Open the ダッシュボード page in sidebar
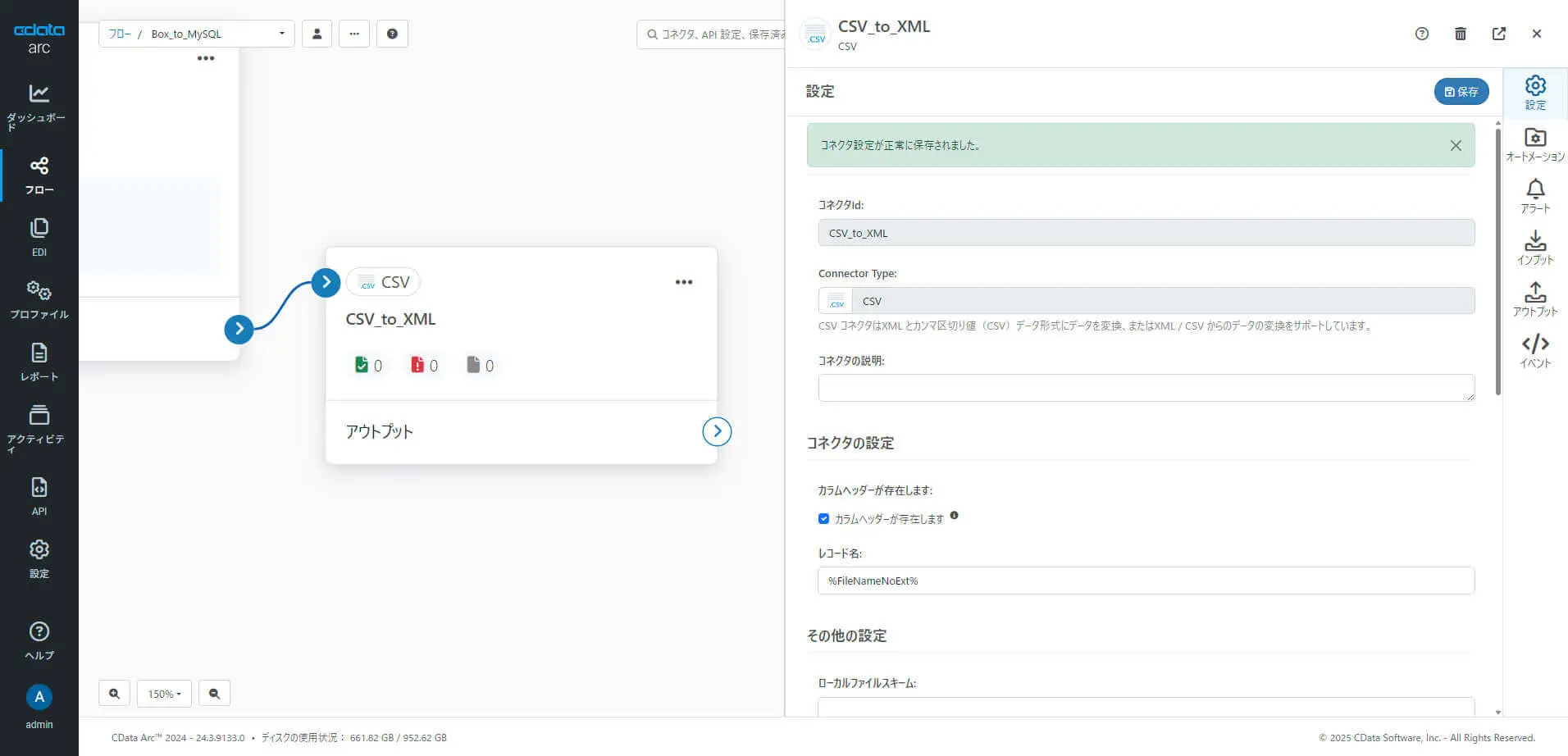The height and width of the screenshot is (756, 1568). point(39,107)
